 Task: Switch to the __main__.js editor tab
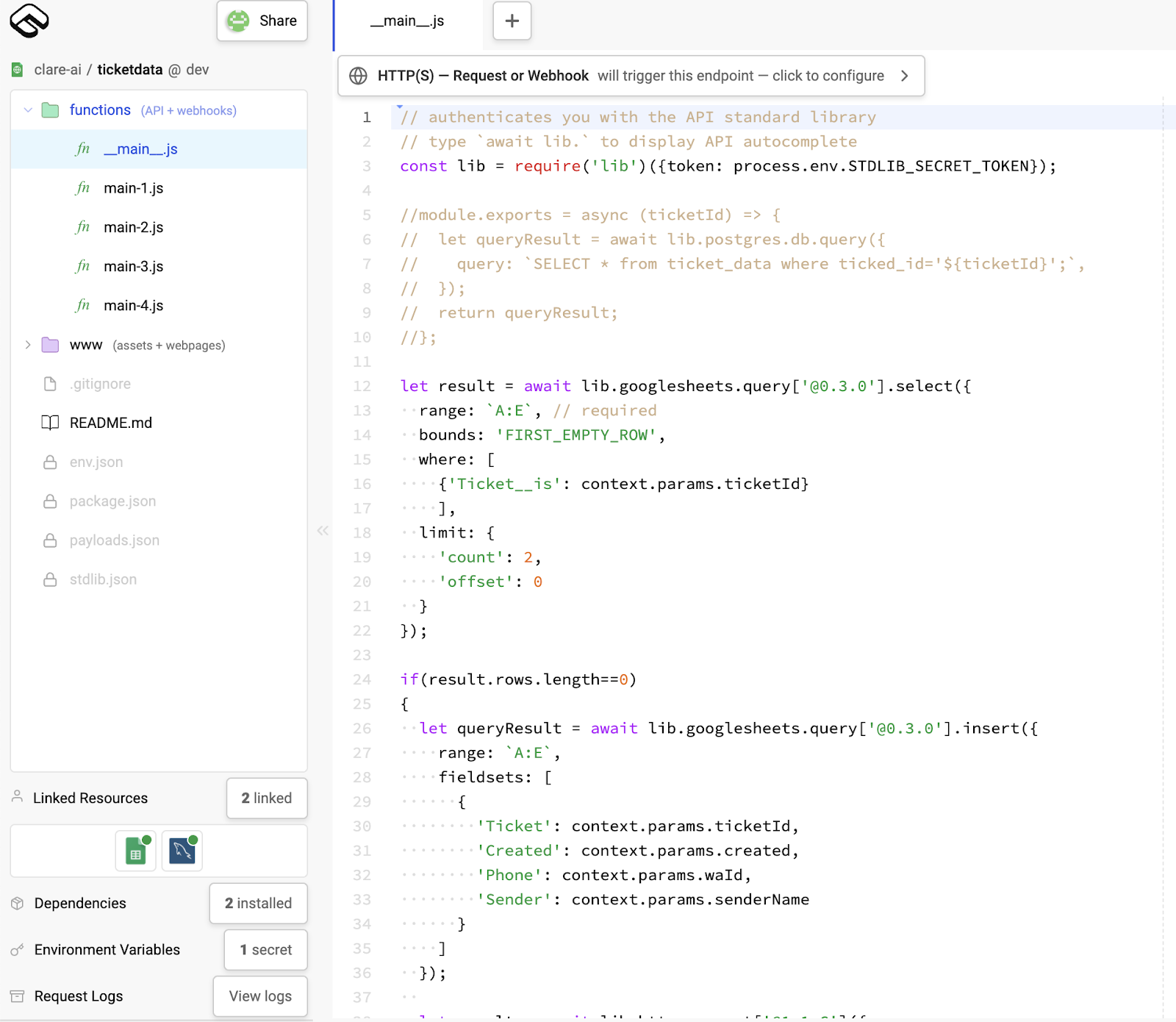click(407, 21)
